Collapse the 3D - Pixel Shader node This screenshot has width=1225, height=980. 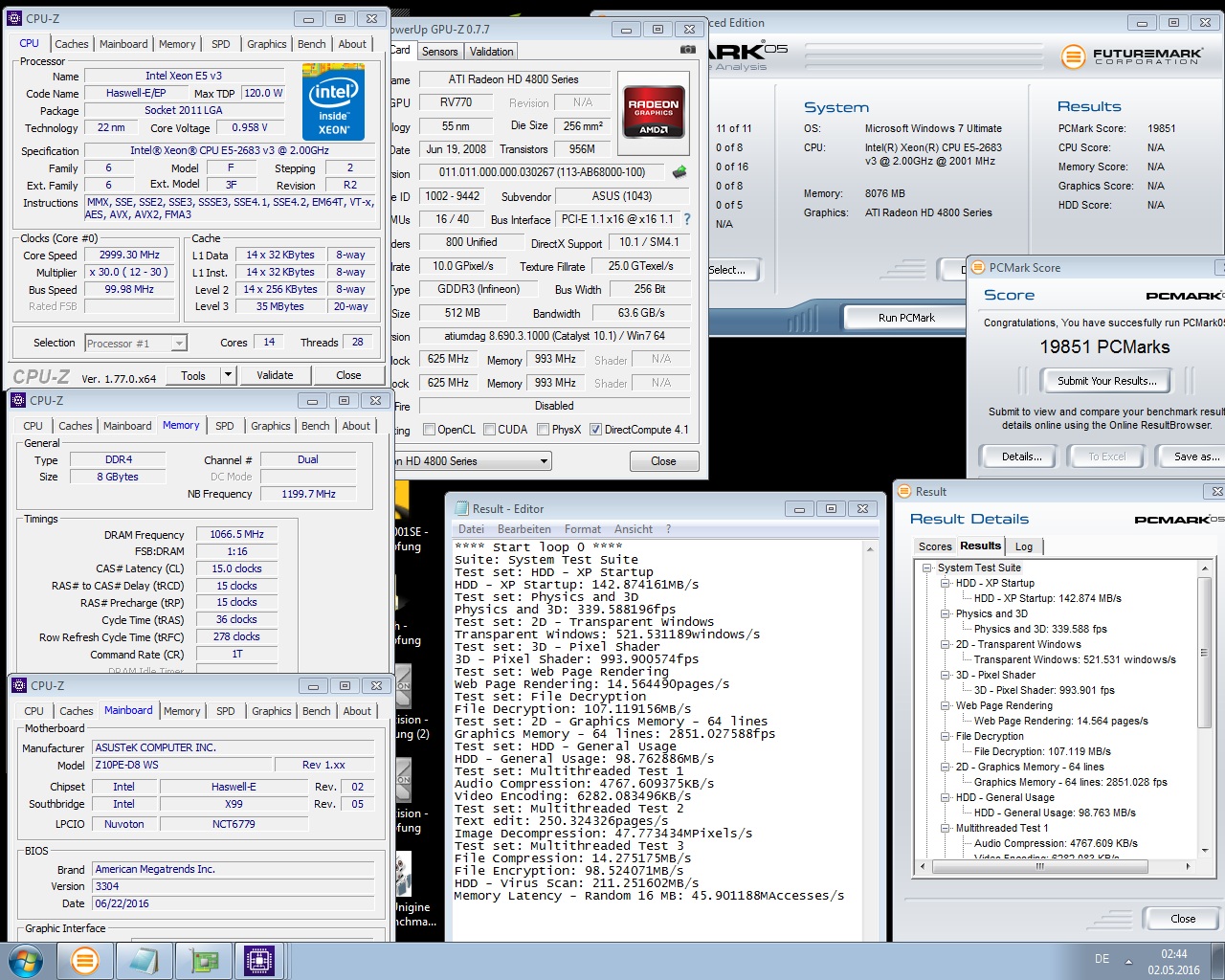[945, 675]
